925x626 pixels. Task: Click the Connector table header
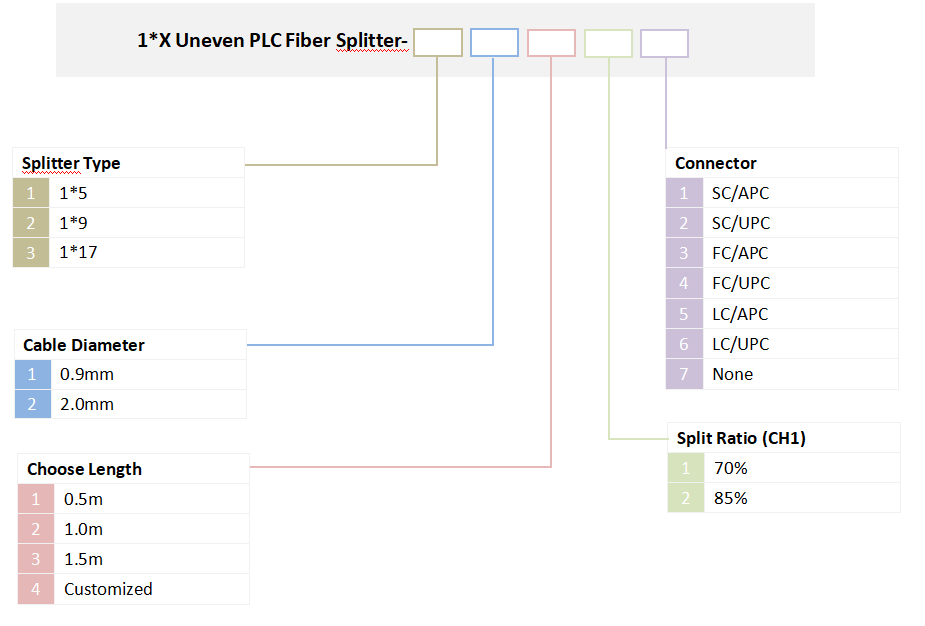(716, 163)
